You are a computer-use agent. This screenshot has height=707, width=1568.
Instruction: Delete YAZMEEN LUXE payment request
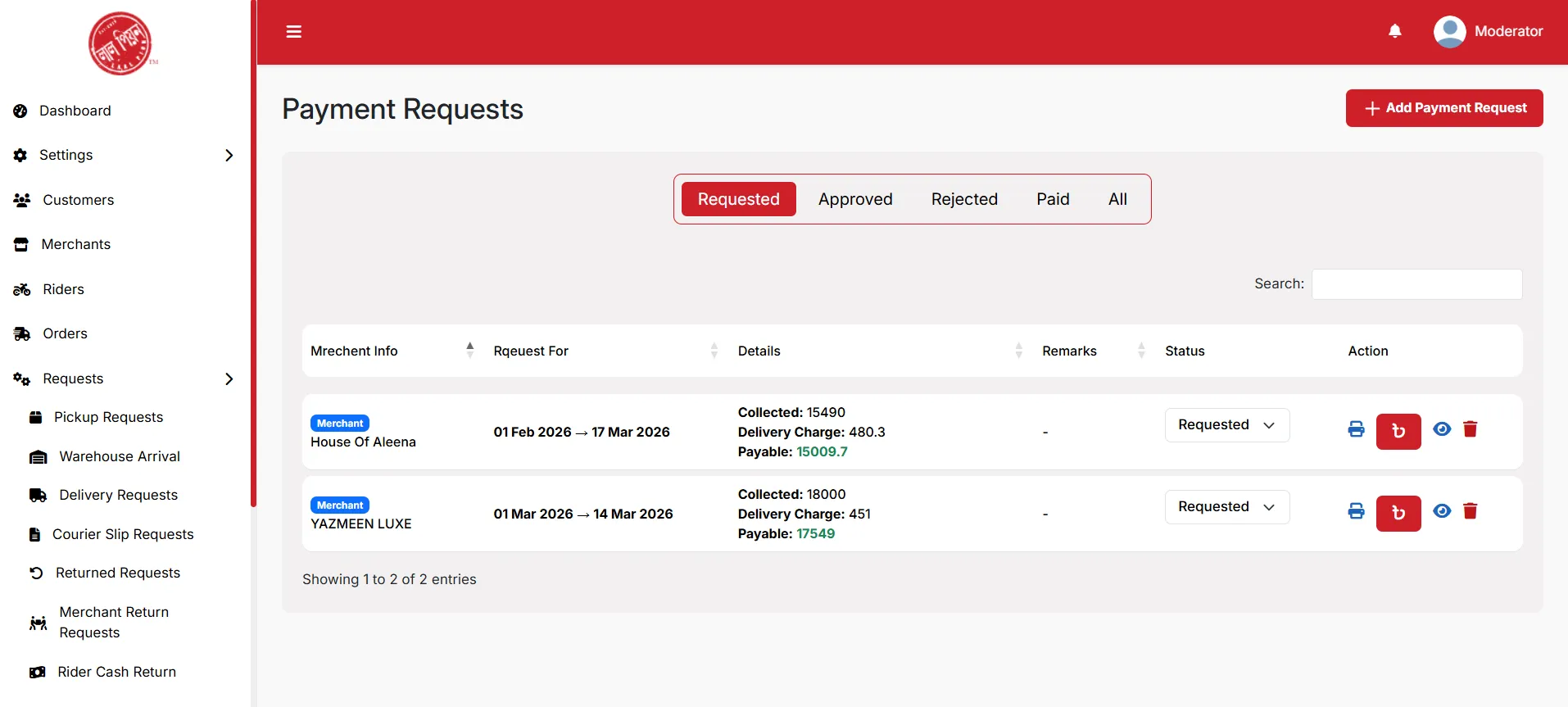point(1471,511)
